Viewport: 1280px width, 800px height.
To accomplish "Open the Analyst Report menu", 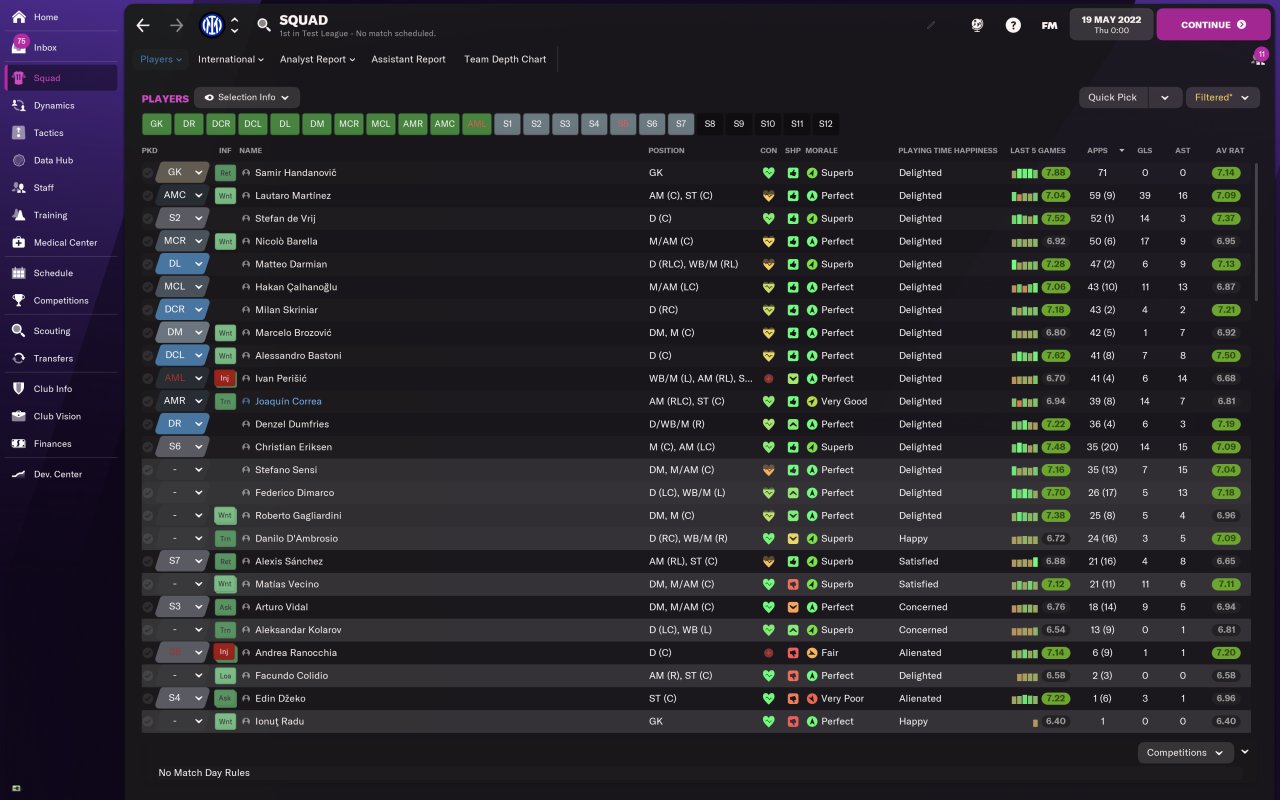I will 318,59.
